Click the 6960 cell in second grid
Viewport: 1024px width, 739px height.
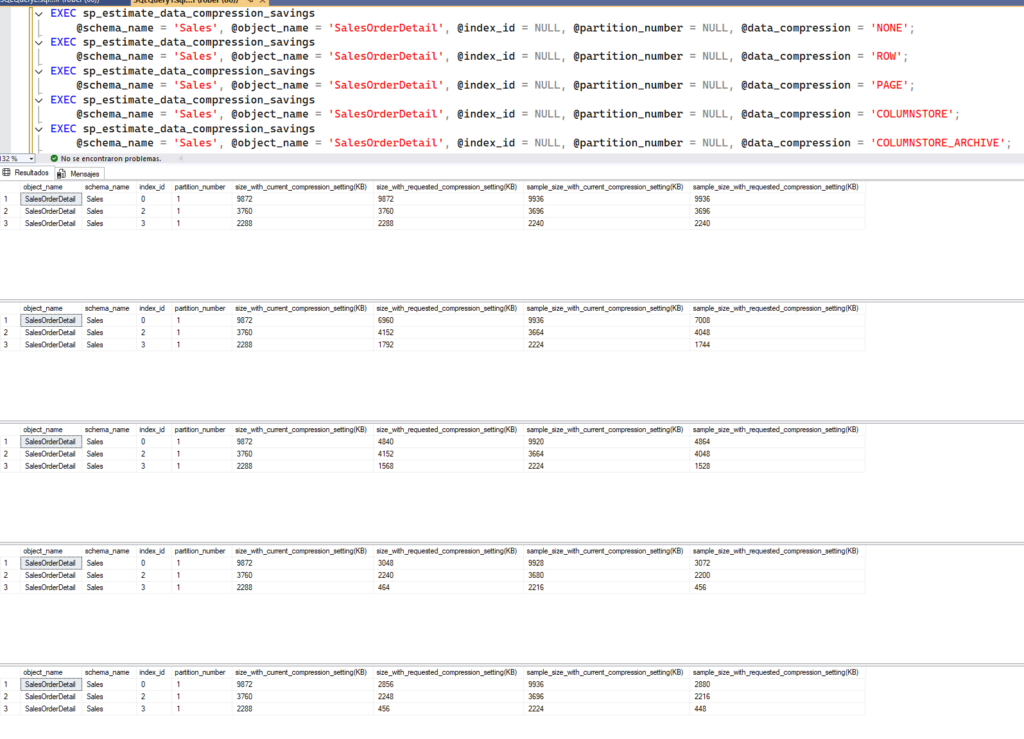click(389, 320)
